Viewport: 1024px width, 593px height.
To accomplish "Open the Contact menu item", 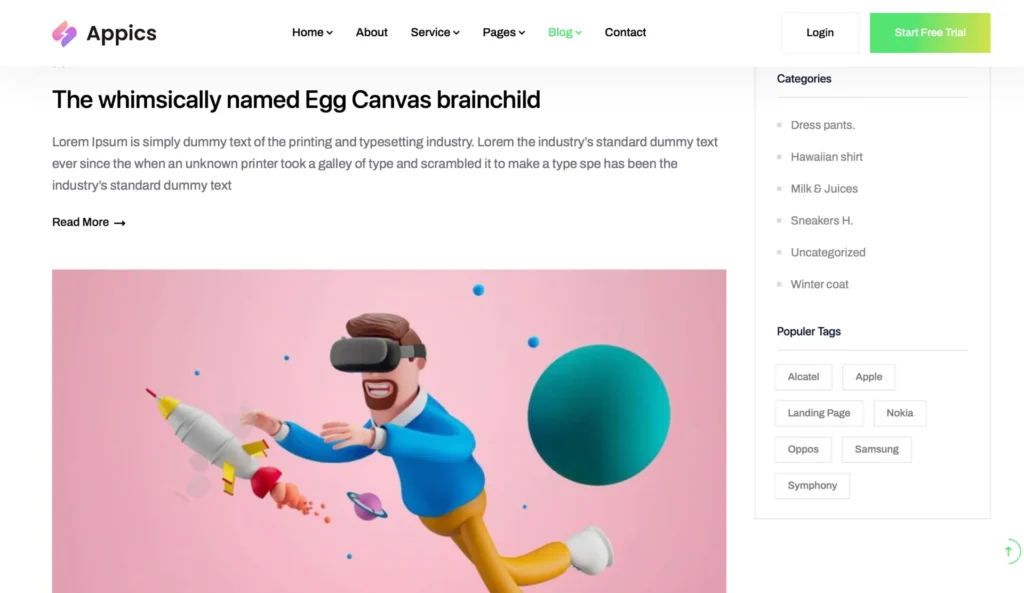I will tap(625, 33).
